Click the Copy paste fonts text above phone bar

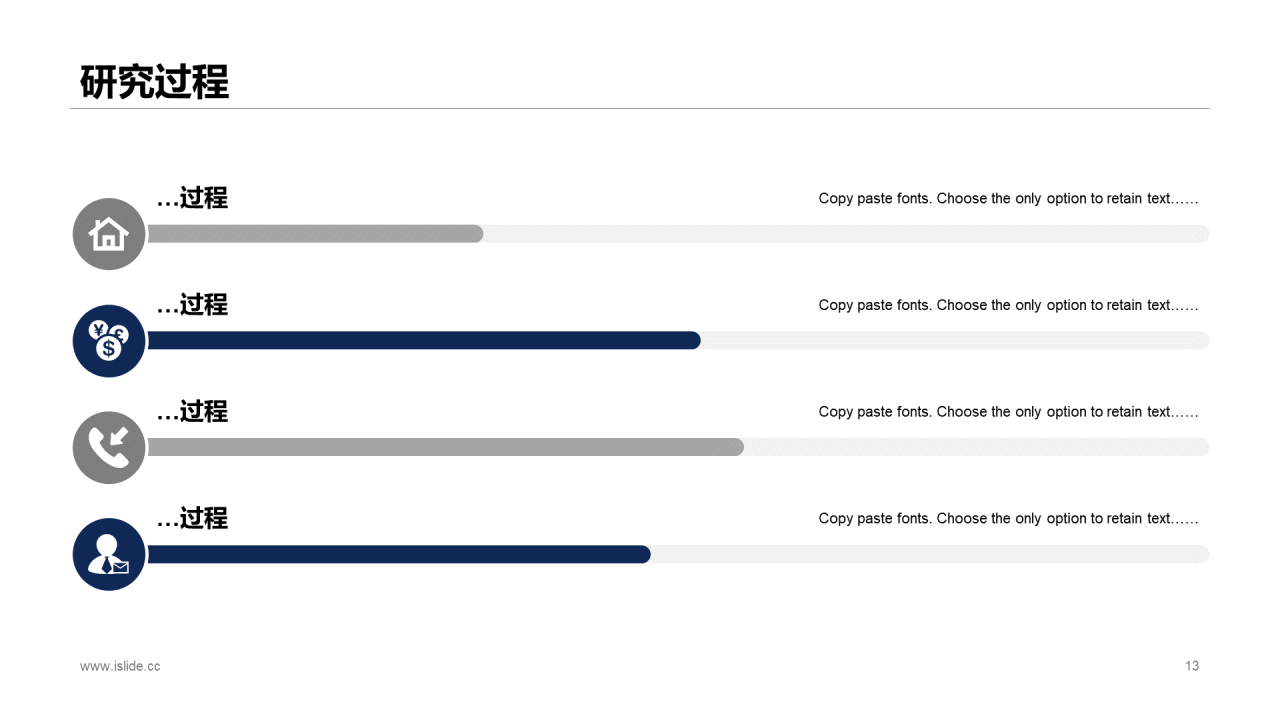[1008, 412]
